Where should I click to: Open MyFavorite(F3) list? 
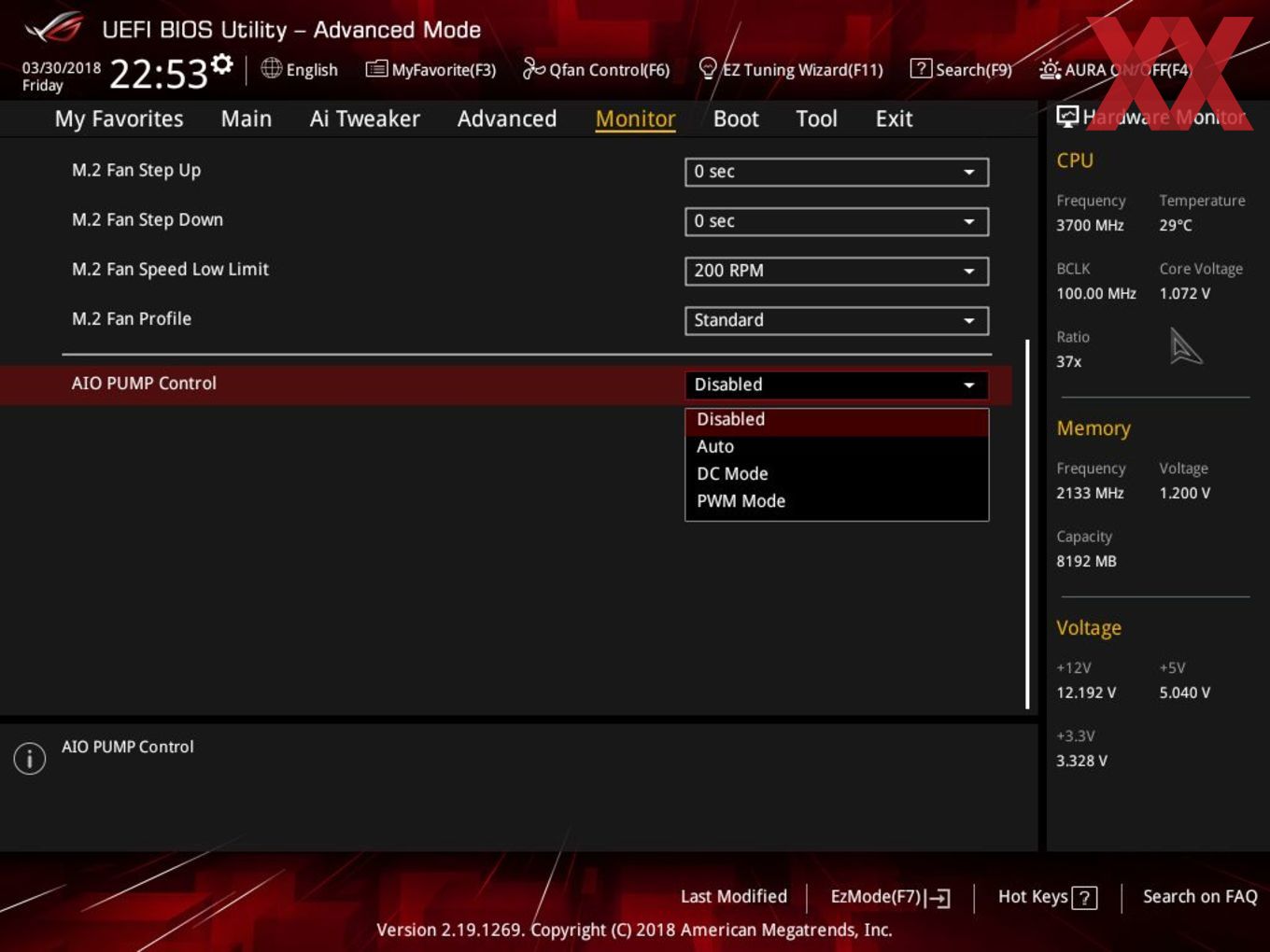(x=430, y=69)
